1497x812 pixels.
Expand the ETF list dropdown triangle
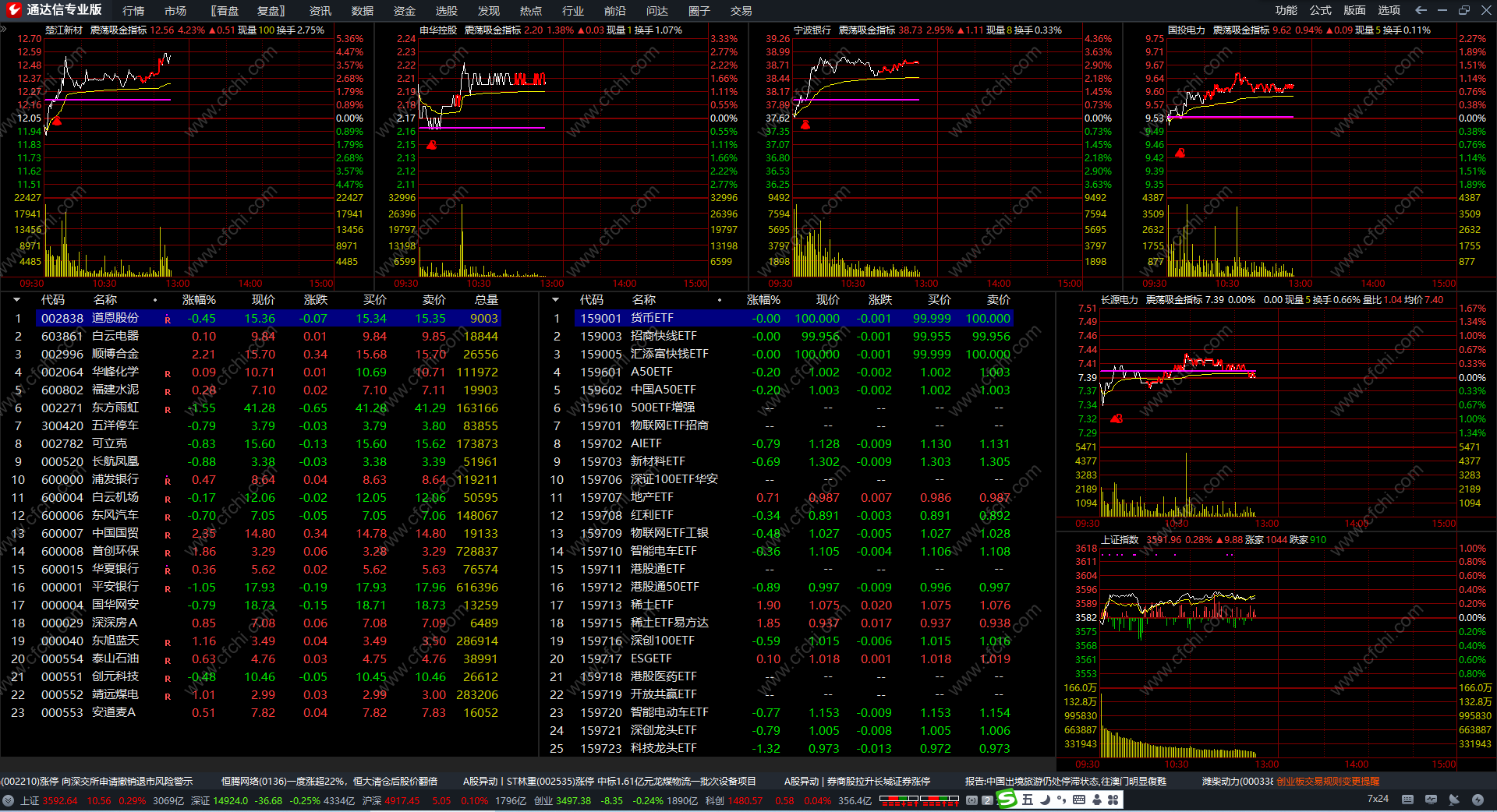tap(555, 300)
